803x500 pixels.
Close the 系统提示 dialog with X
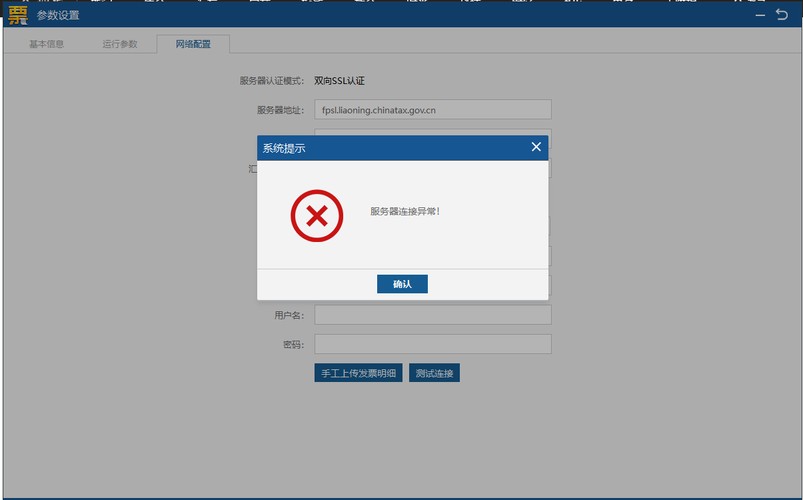click(536, 147)
